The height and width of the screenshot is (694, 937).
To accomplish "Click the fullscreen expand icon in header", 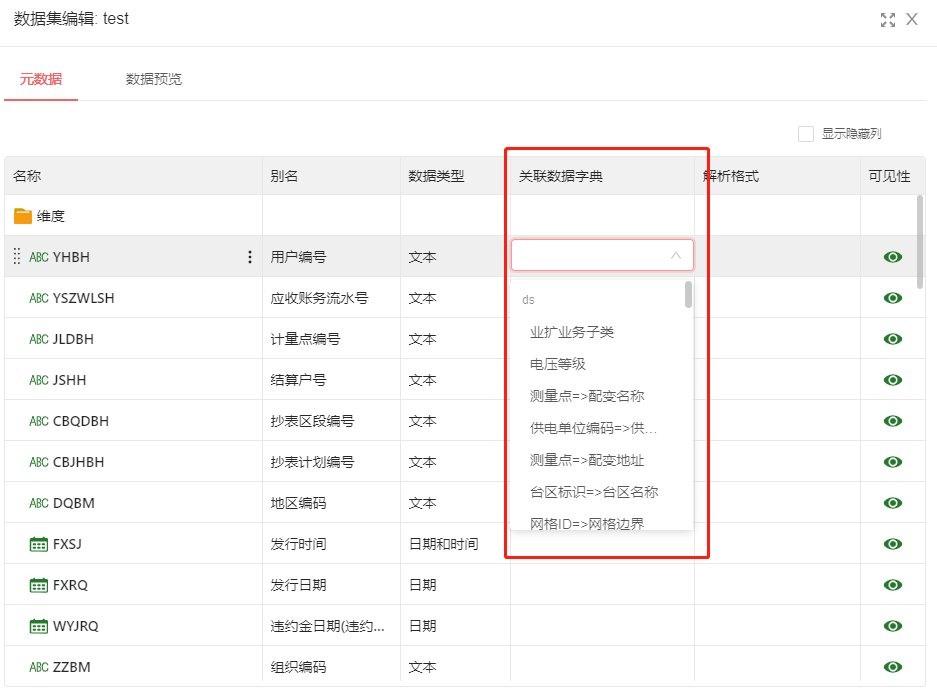I will pos(887,20).
